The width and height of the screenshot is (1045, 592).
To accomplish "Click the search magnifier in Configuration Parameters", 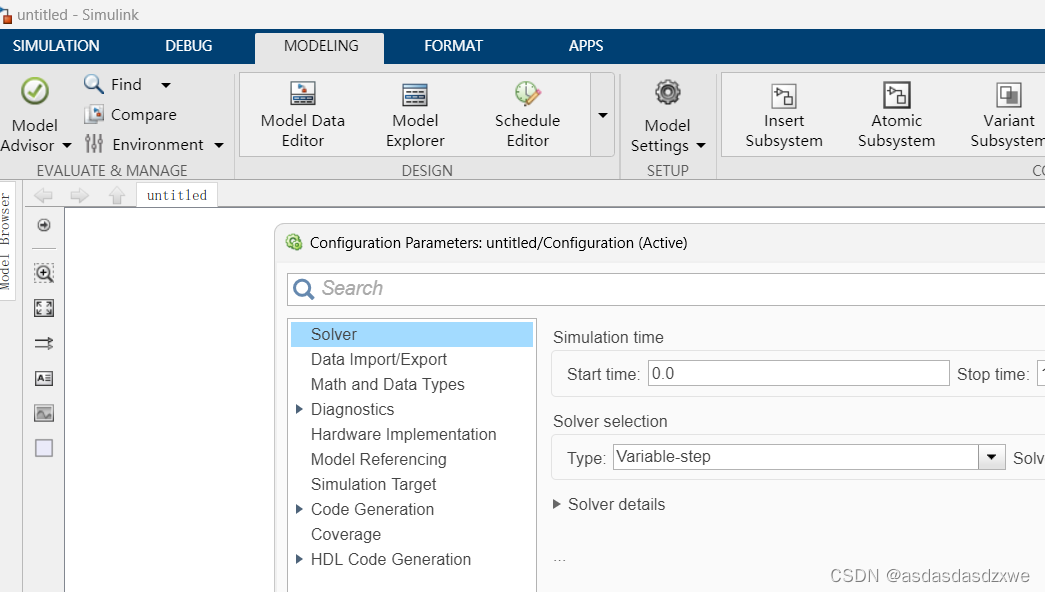I will (x=303, y=289).
